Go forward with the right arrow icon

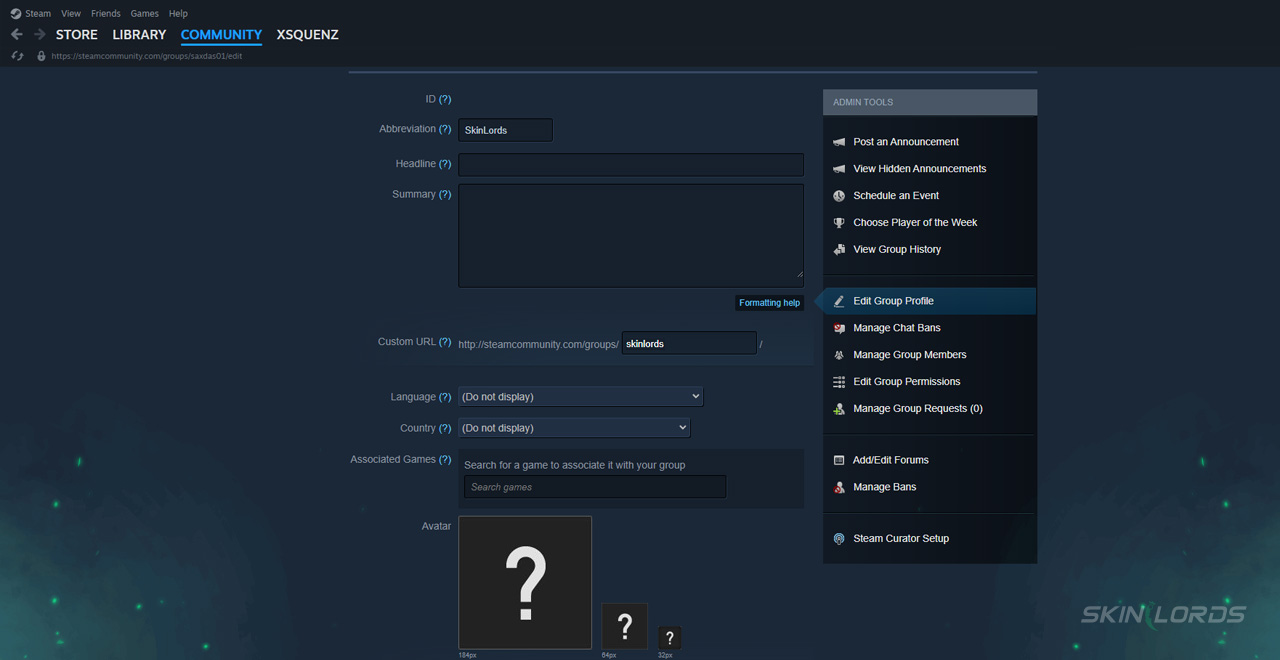(x=40, y=35)
